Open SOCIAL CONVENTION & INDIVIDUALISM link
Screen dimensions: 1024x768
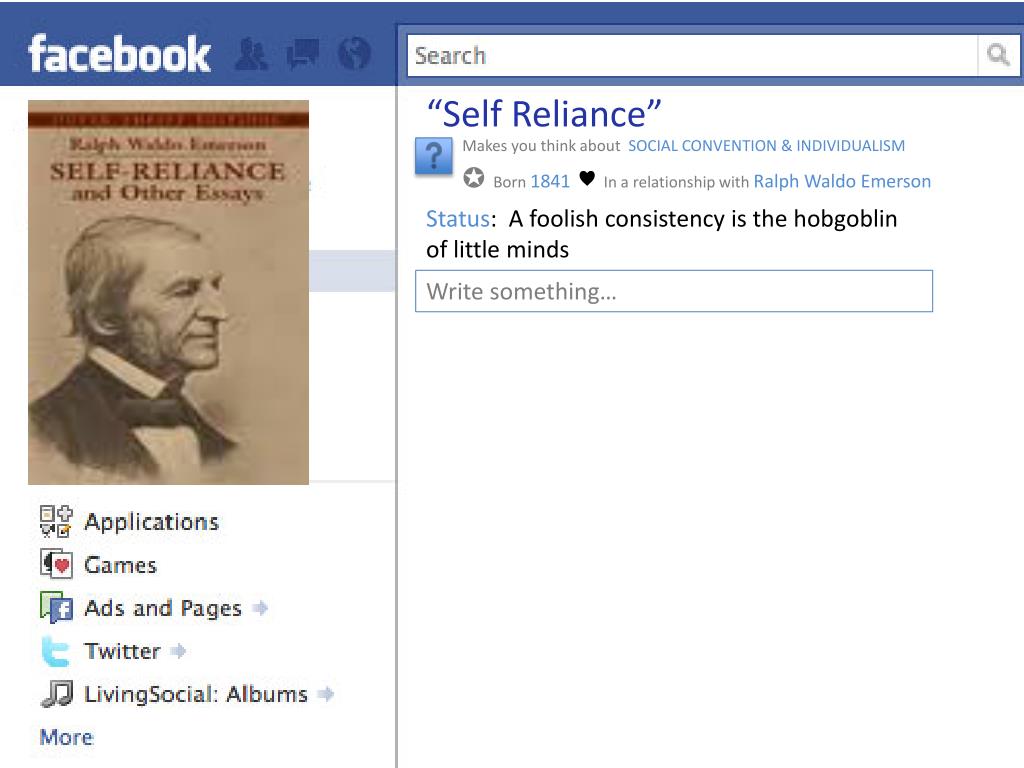[x=766, y=146]
